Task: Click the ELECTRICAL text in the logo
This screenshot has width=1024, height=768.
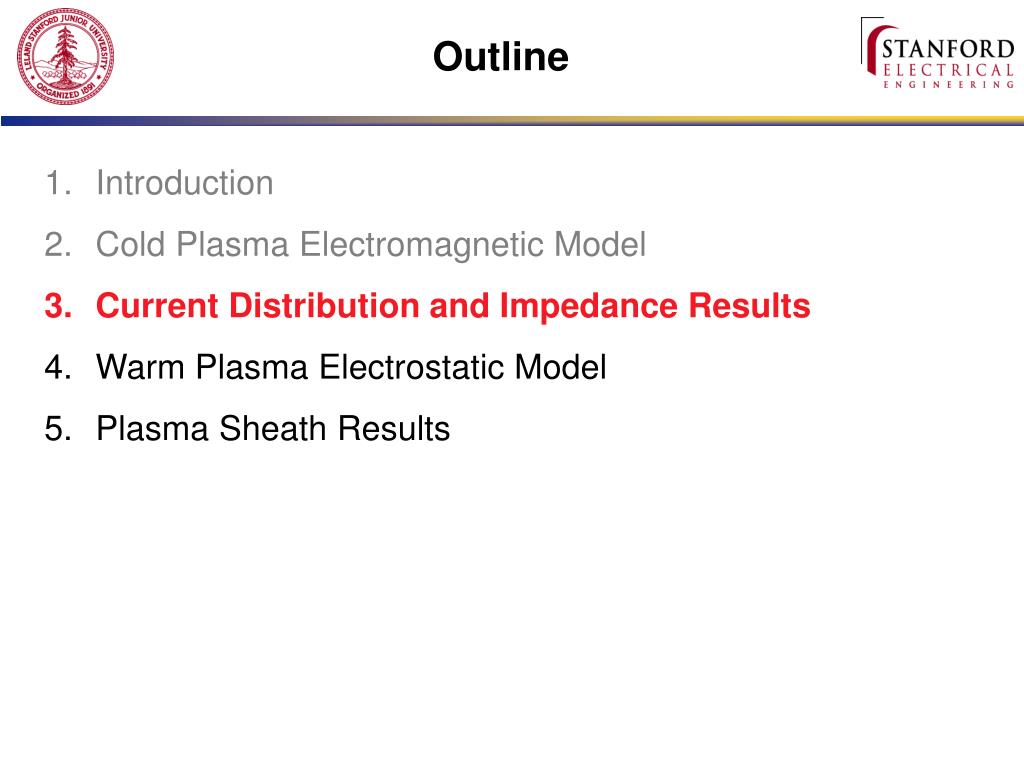Action: [x=948, y=70]
